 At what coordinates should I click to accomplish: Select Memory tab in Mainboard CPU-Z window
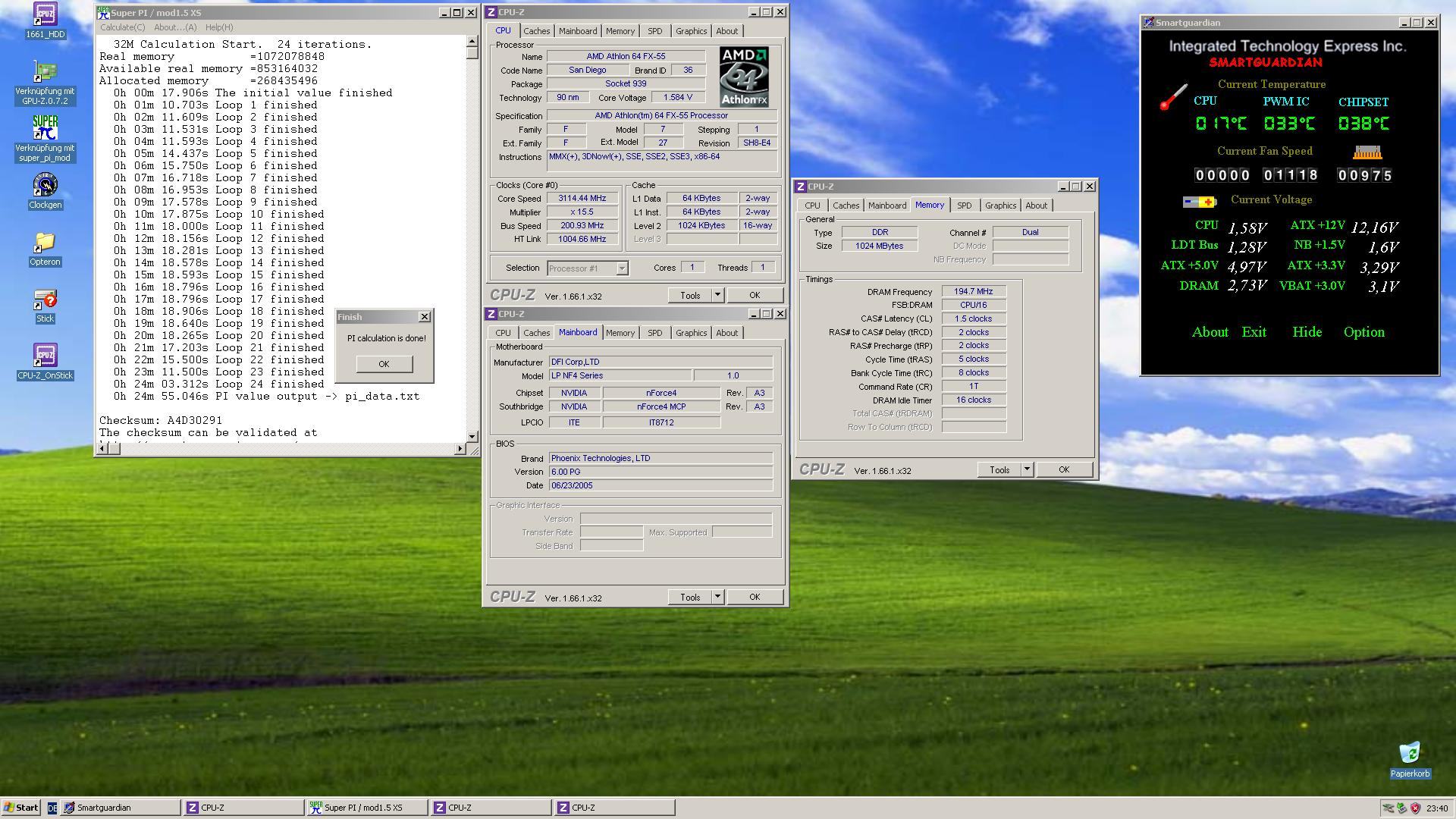click(620, 333)
